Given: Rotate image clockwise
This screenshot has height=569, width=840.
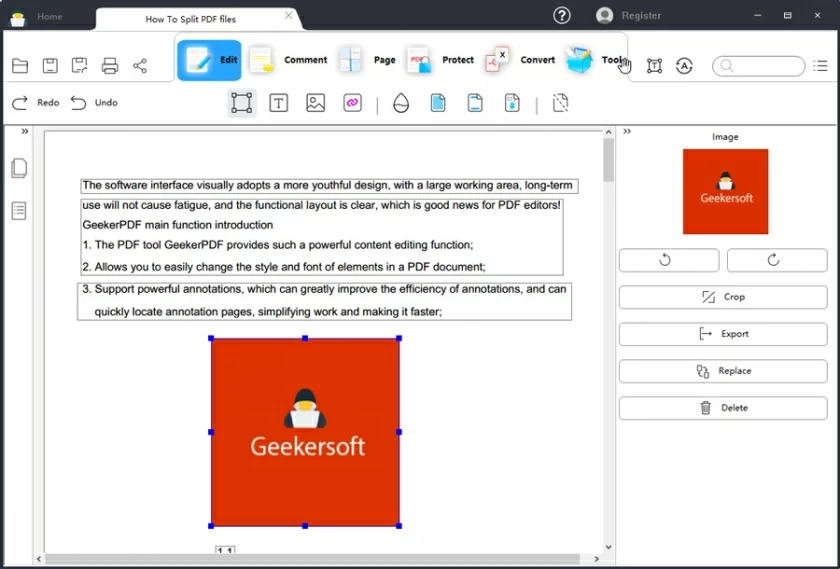Looking at the screenshot, I should tap(777, 260).
